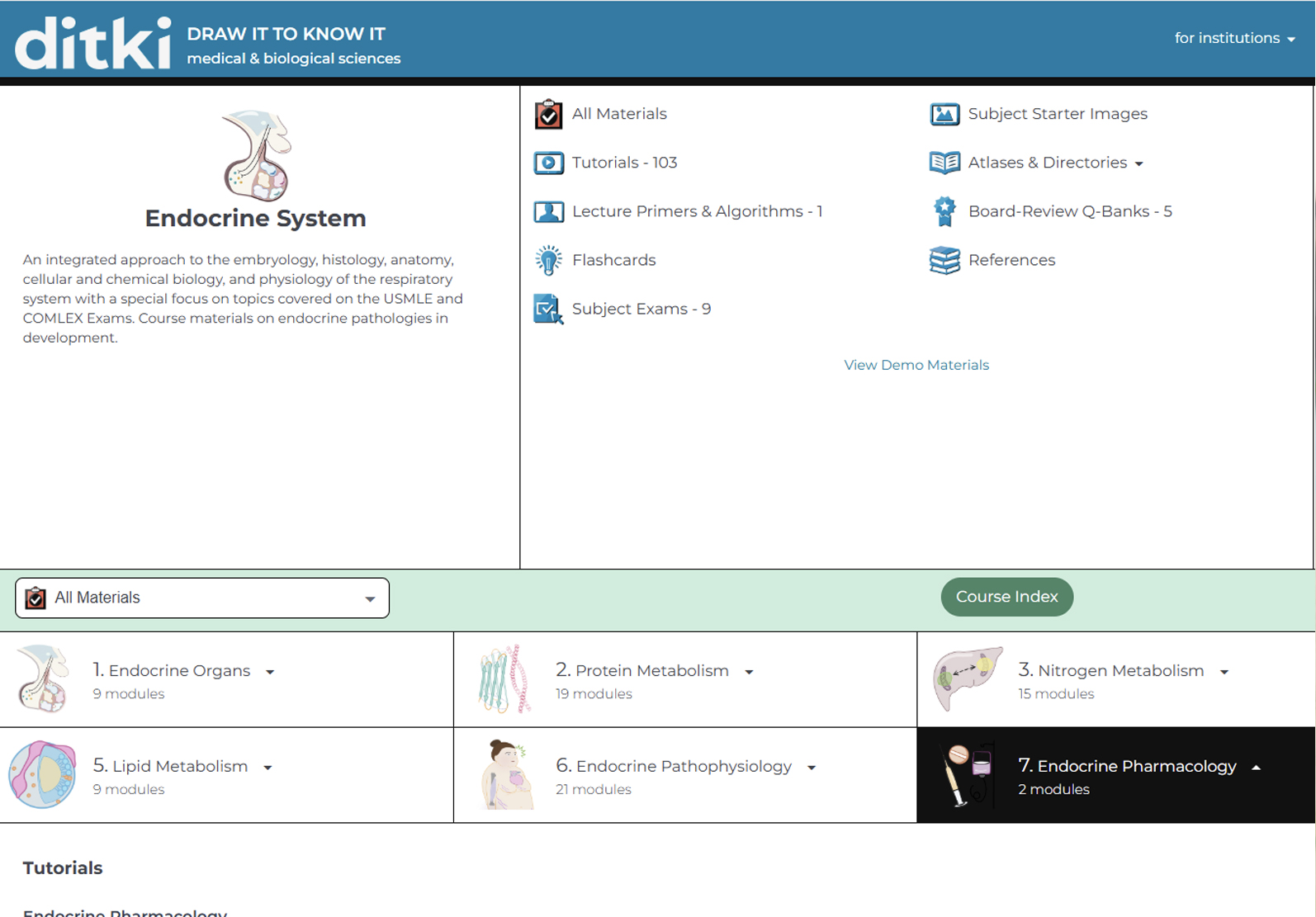Click the Subject Exams checkmark icon
1316x917 pixels.
click(548, 310)
